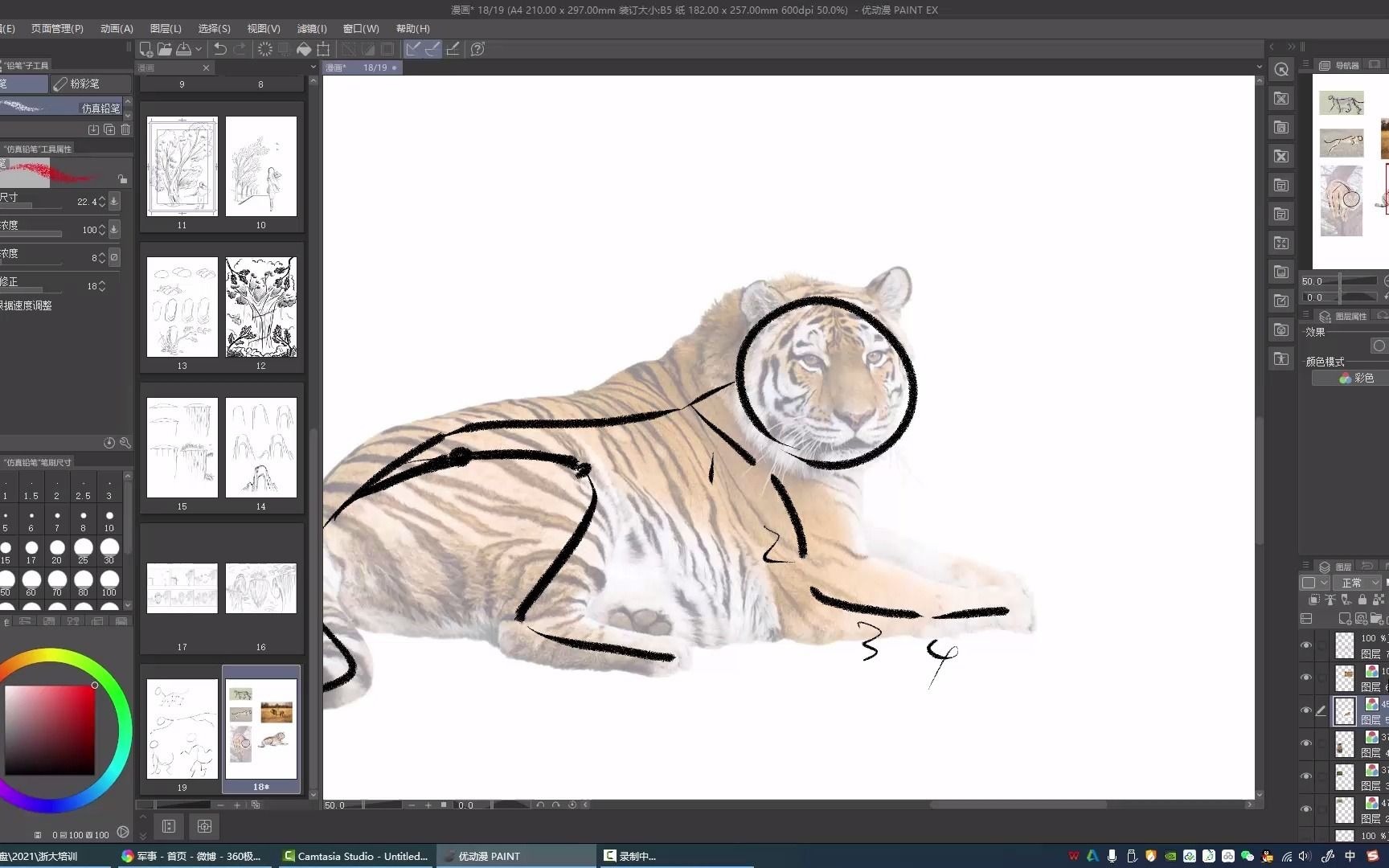Click the border effect circle icon in 效果
This screenshot has height=868, width=1389.
(1379, 346)
